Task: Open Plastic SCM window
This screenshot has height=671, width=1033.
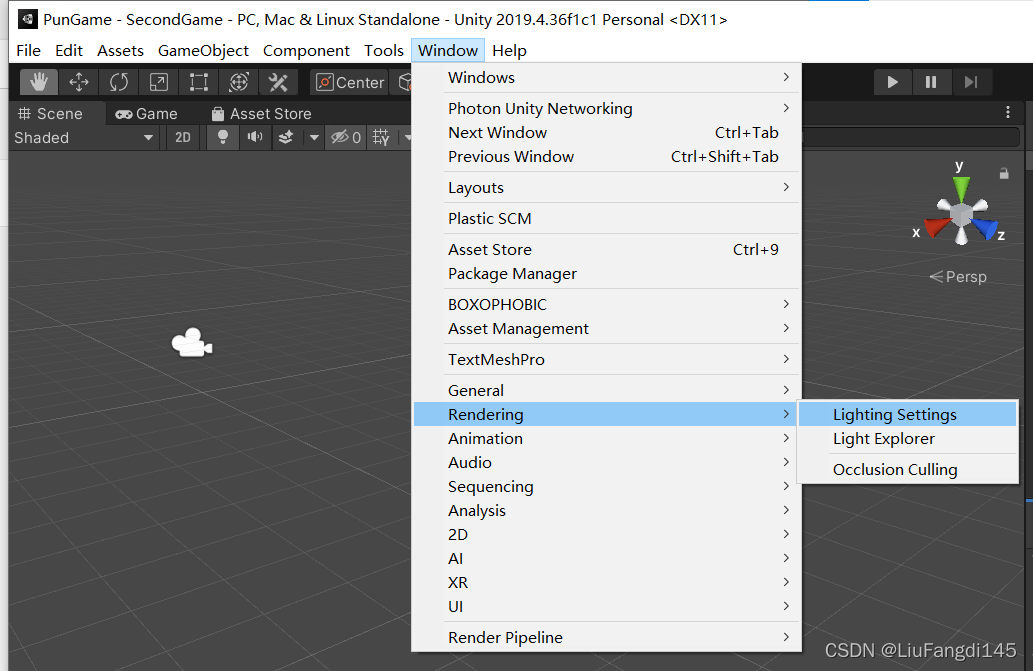Action: pos(607,219)
